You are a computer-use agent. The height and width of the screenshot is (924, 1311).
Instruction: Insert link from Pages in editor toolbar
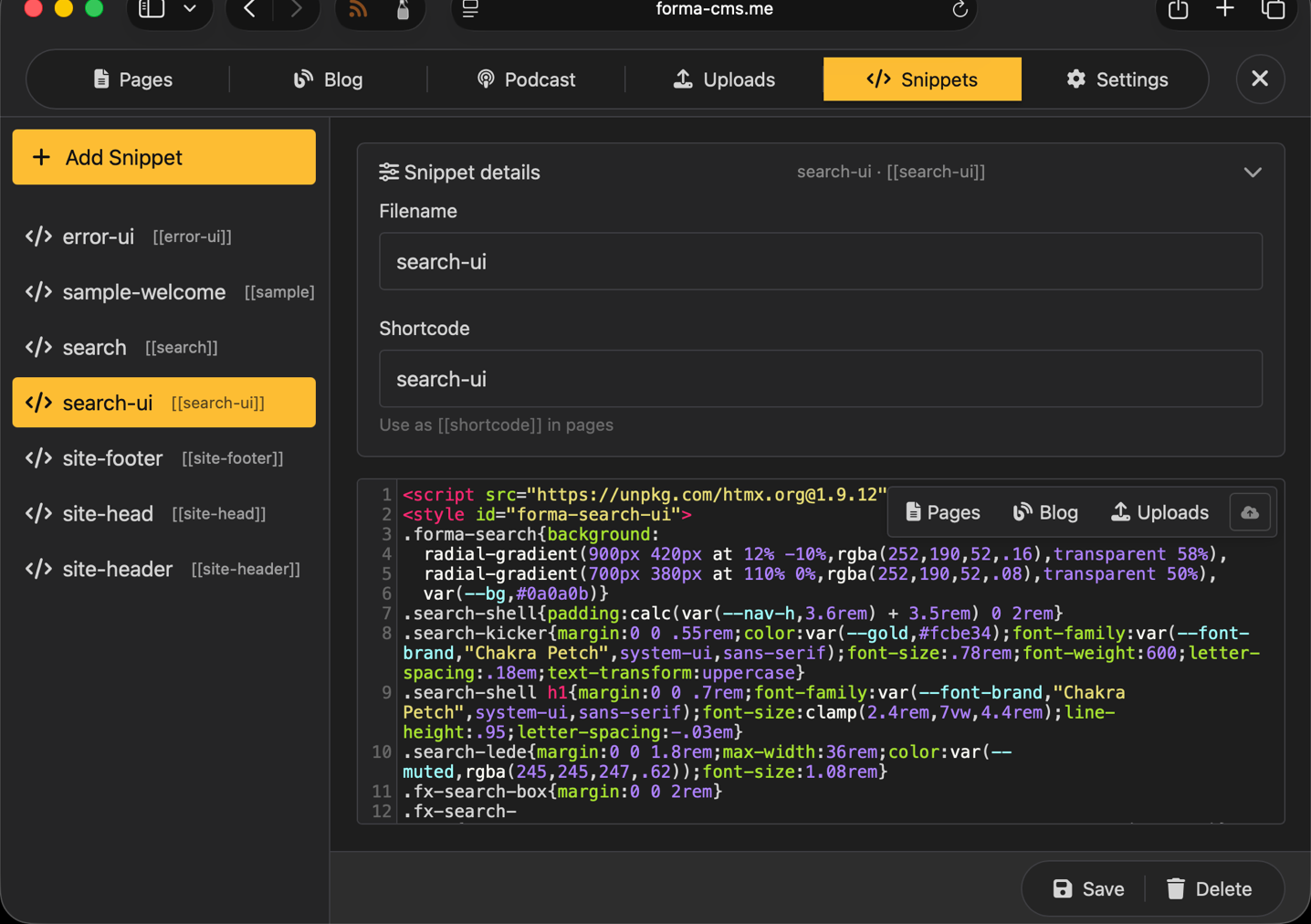(942, 512)
